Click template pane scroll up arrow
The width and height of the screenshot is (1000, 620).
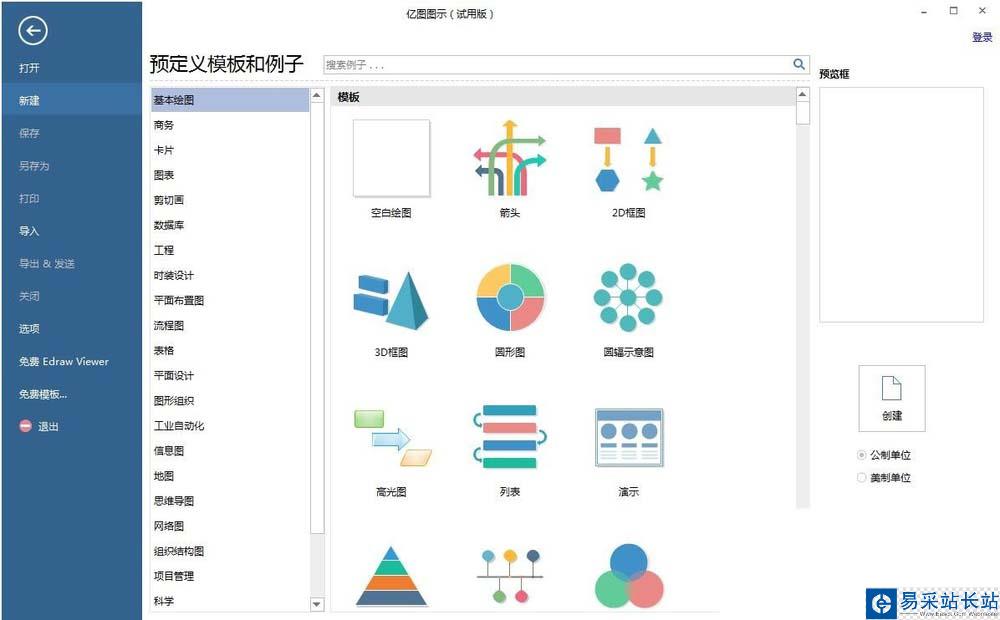click(802, 94)
